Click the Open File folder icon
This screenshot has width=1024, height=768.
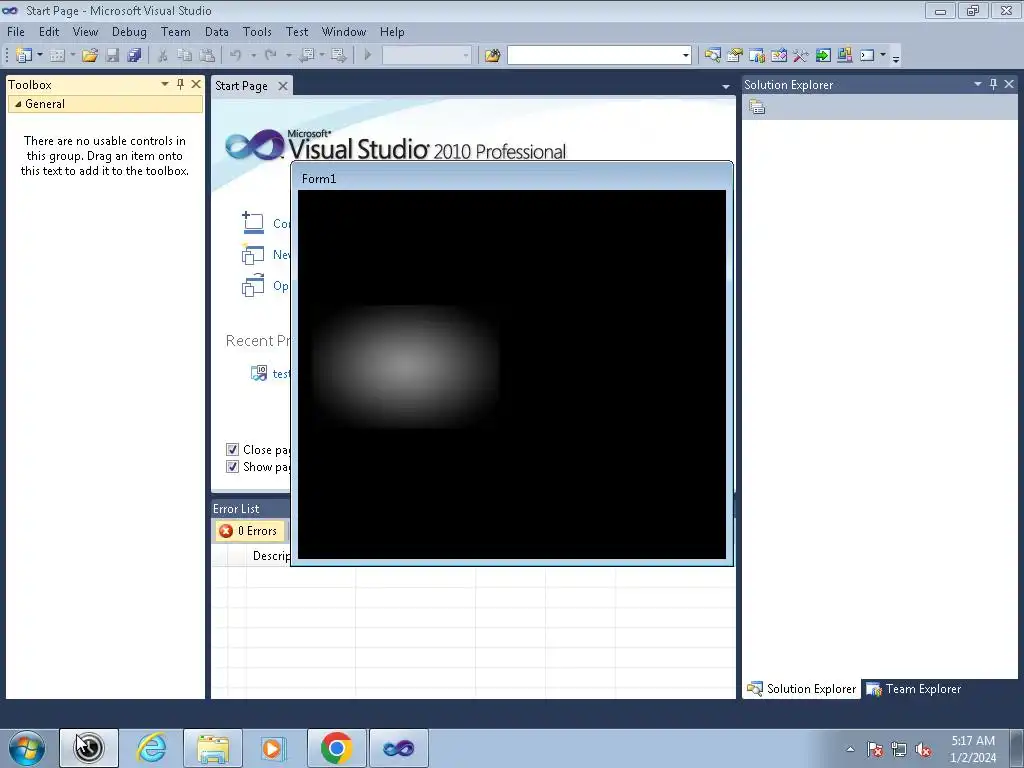(90, 56)
